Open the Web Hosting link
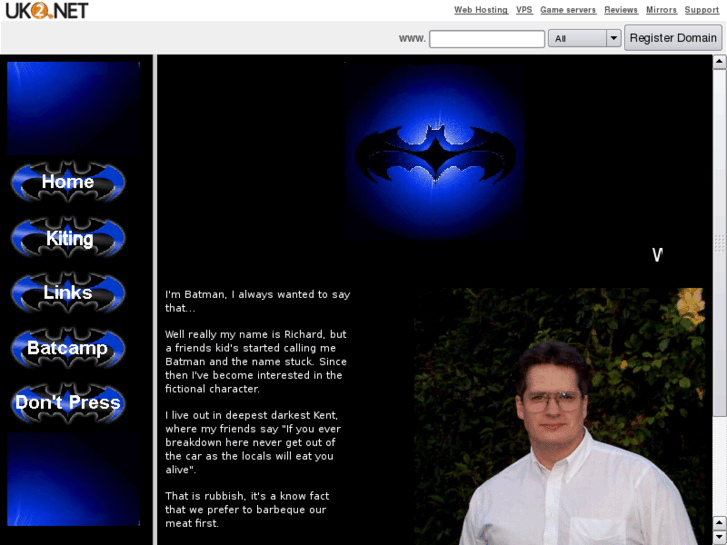 481,10
